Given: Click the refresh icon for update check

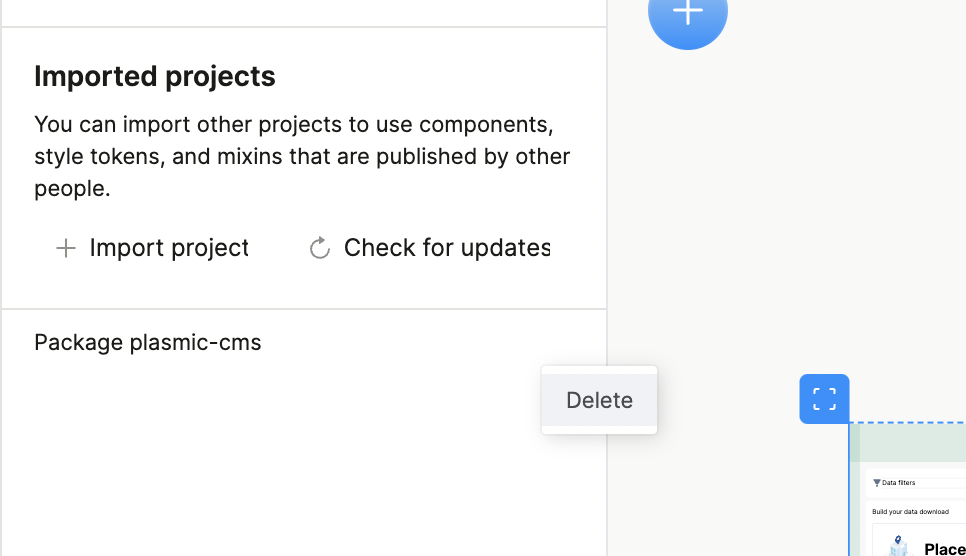Looking at the screenshot, I should coord(320,248).
